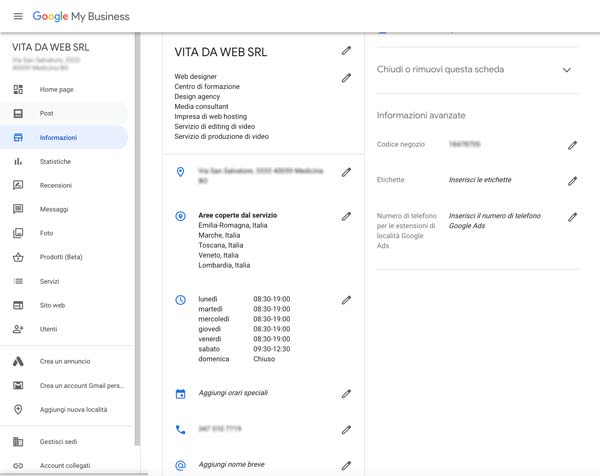Select Crea un annuncio

[x=65, y=361]
